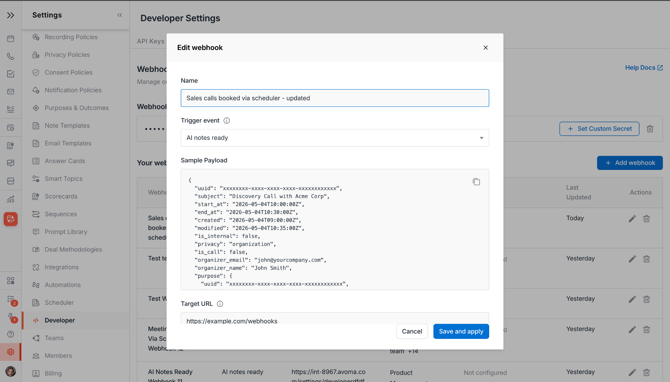Screen dimensions: 670x382
Task: Show Trigger event info tooltip icon
Action: pos(226,120)
